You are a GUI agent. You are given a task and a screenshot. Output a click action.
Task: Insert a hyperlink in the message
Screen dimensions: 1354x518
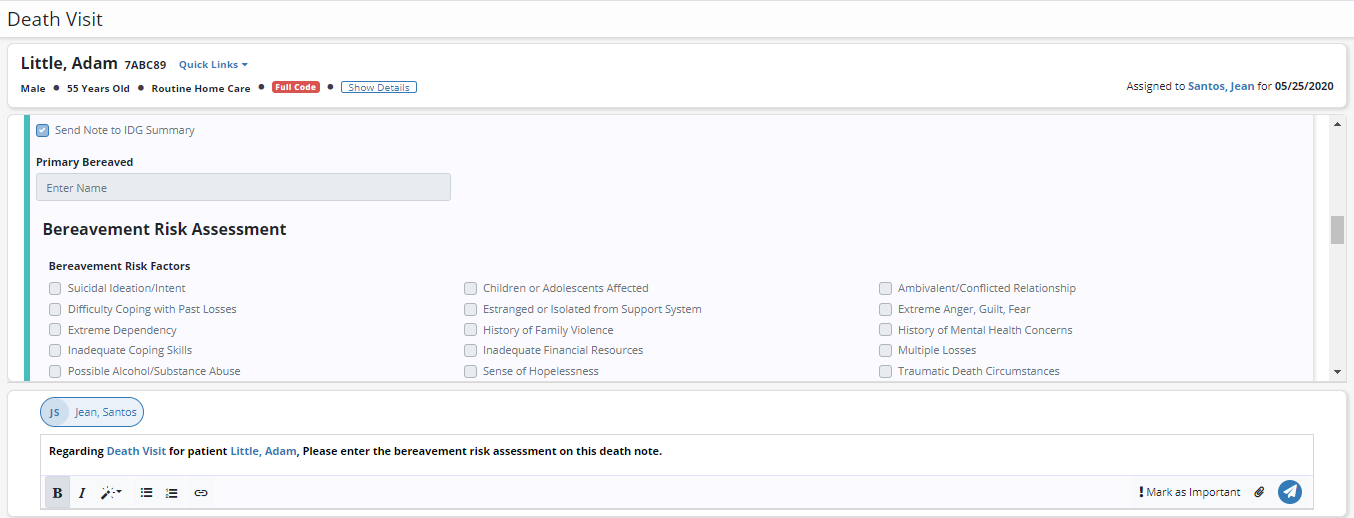tap(201, 493)
